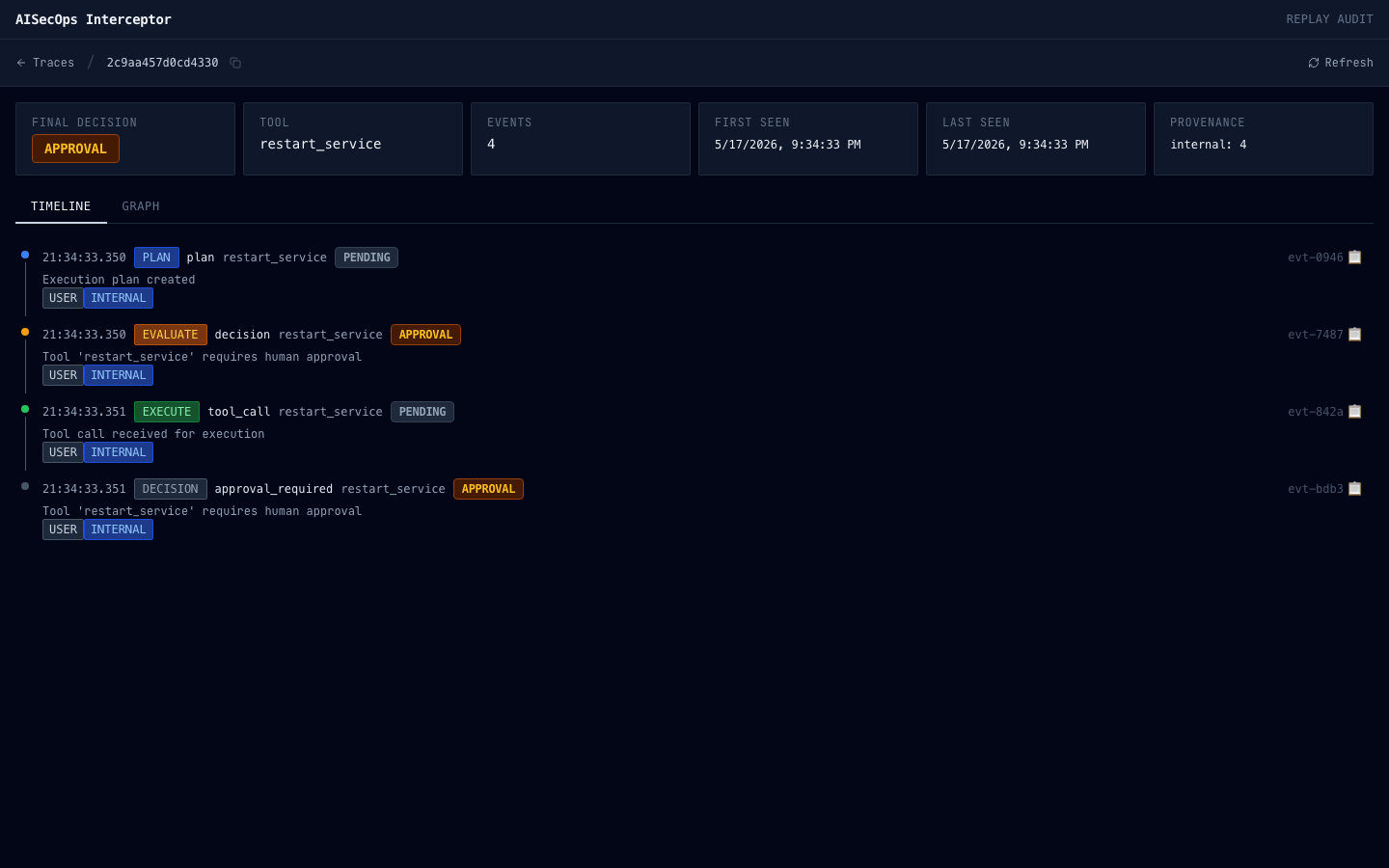Click the INTERNAL tag on the evt-bdb3 event
Viewport: 1389px width, 868px height.
coord(119,529)
